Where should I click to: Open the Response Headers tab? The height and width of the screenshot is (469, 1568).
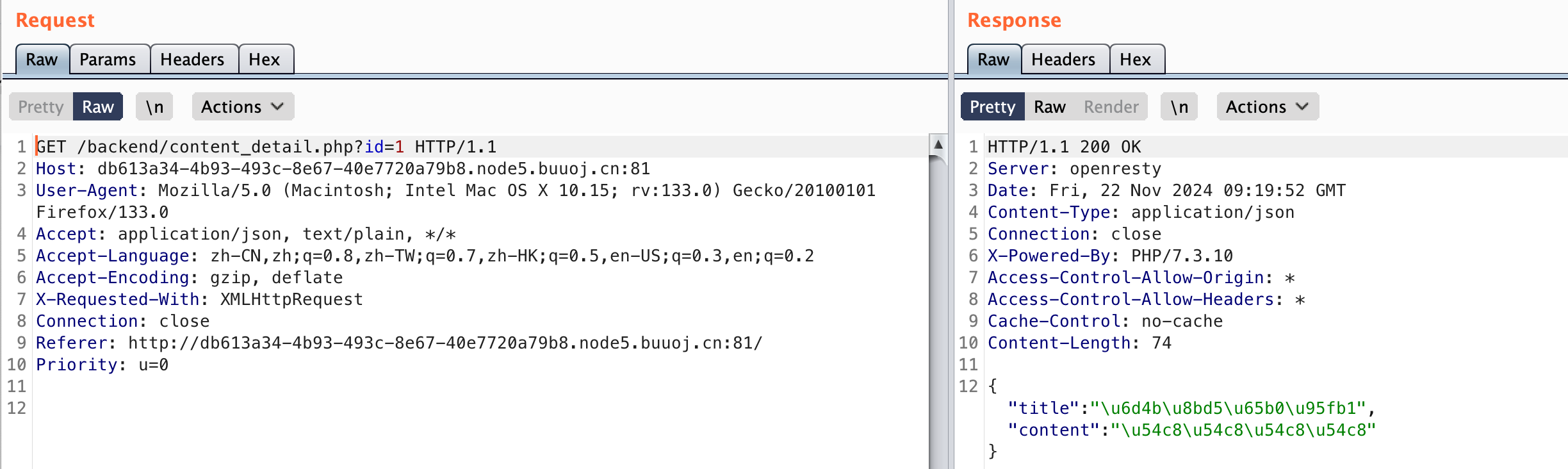1063,60
